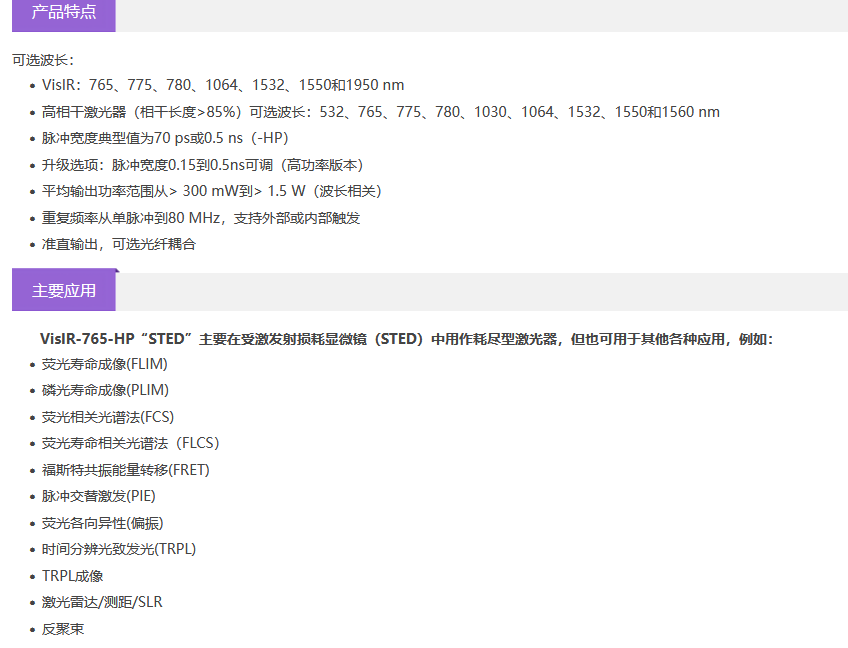Click the 激光雷达/测距/SLR item
Screen dimensions: 848x648
pyautogui.click(x=102, y=602)
